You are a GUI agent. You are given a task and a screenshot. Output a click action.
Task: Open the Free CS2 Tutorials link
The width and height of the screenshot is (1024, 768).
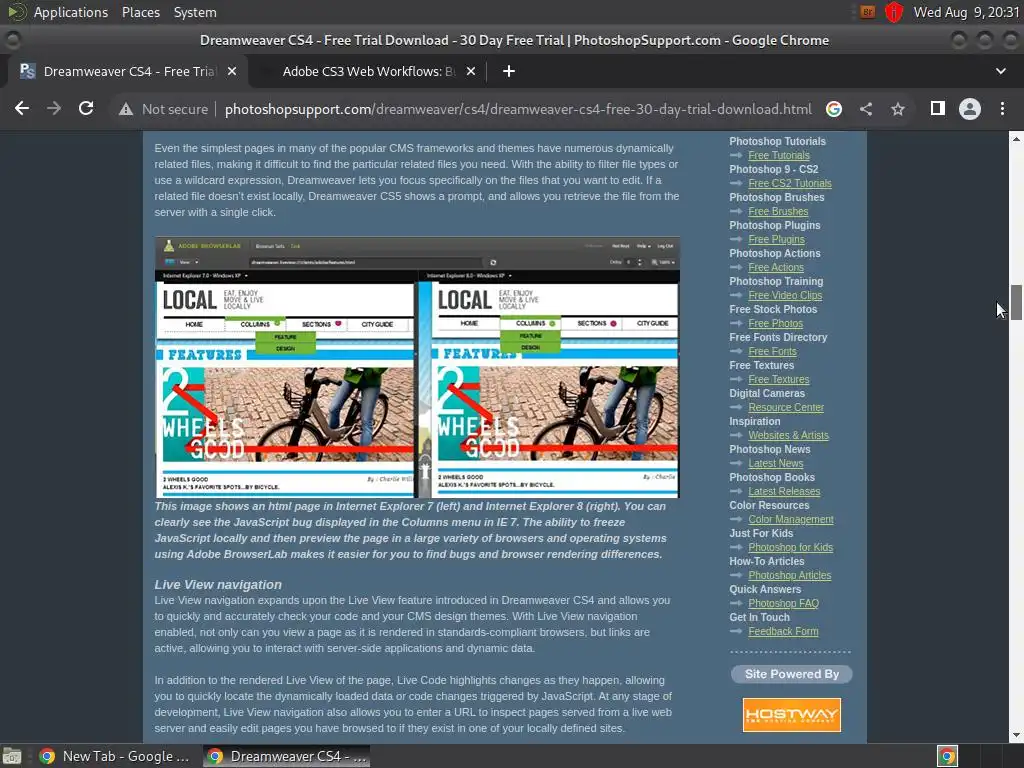coord(790,184)
